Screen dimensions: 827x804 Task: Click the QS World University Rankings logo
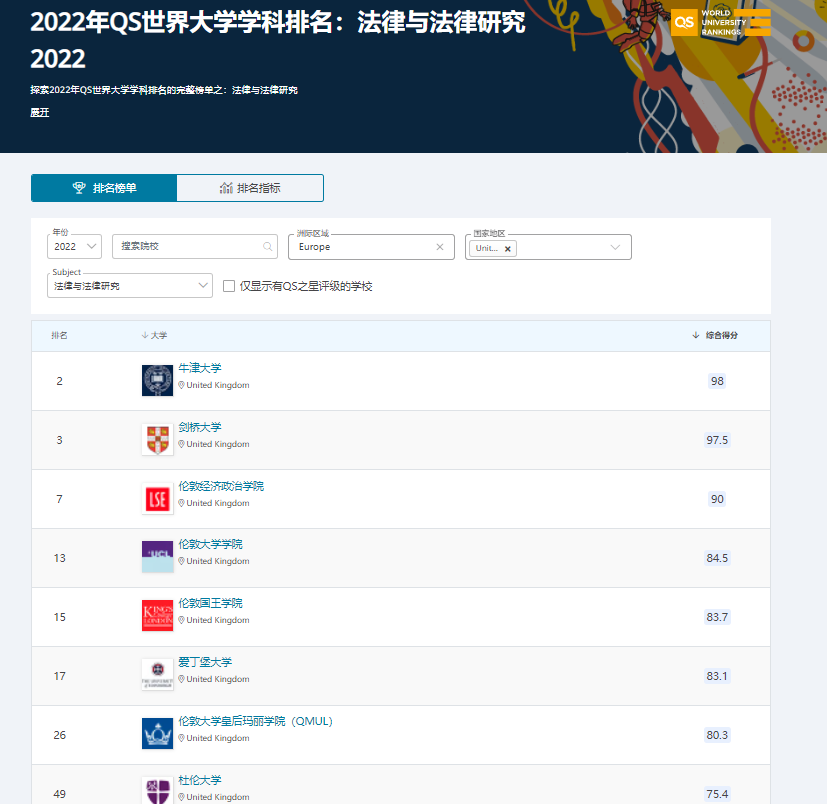[720, 23]
